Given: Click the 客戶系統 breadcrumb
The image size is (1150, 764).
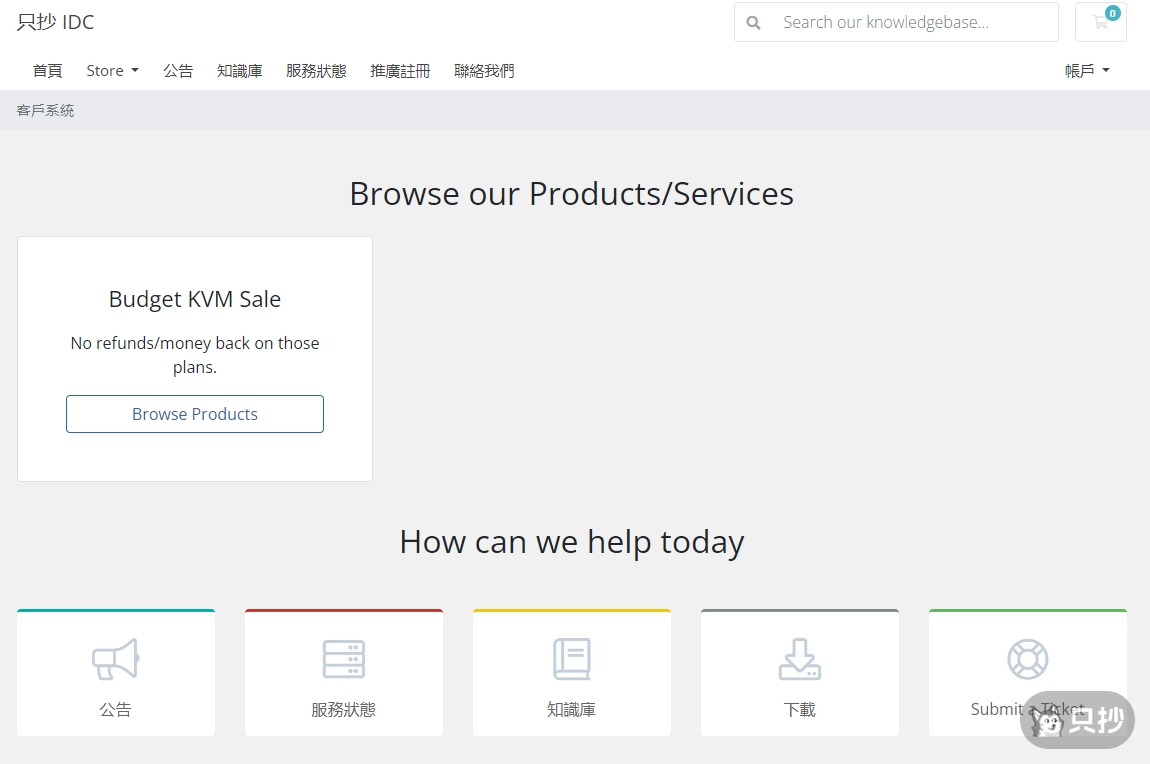Looking at the screenshot, I should pos(45,111).
